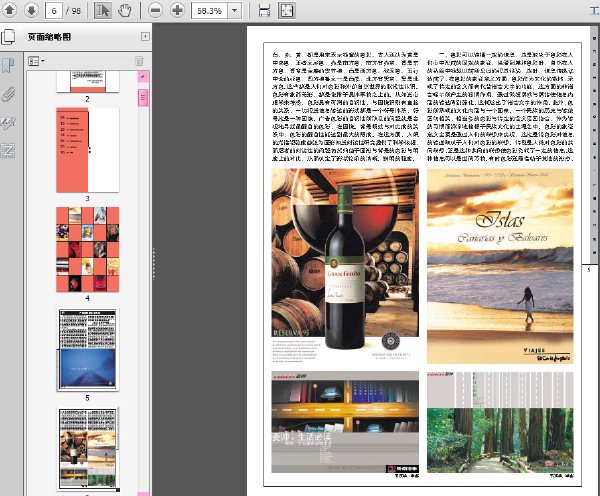This screenshot has height=496, width=600.
Task: Select page 2 thumbnail
Action: pos(88,81)
